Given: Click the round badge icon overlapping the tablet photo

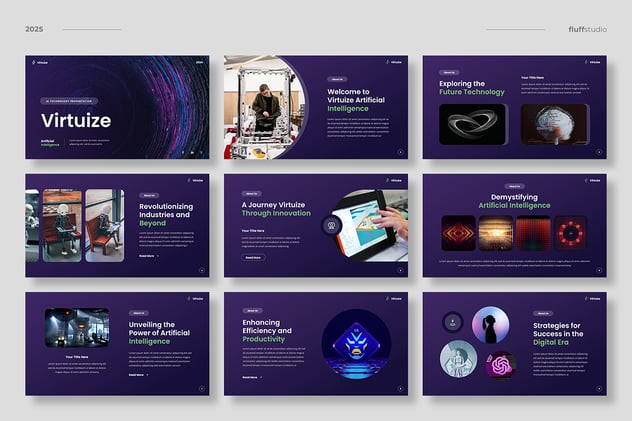Looking at the screenshot, I should 329,226.
